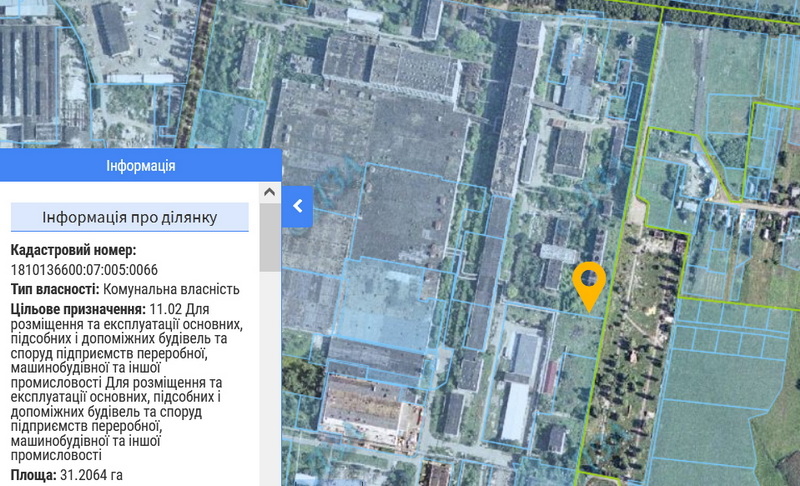Expand the Інформація про ділянку section
800x486 pixels.
click(x=130, y=217)
